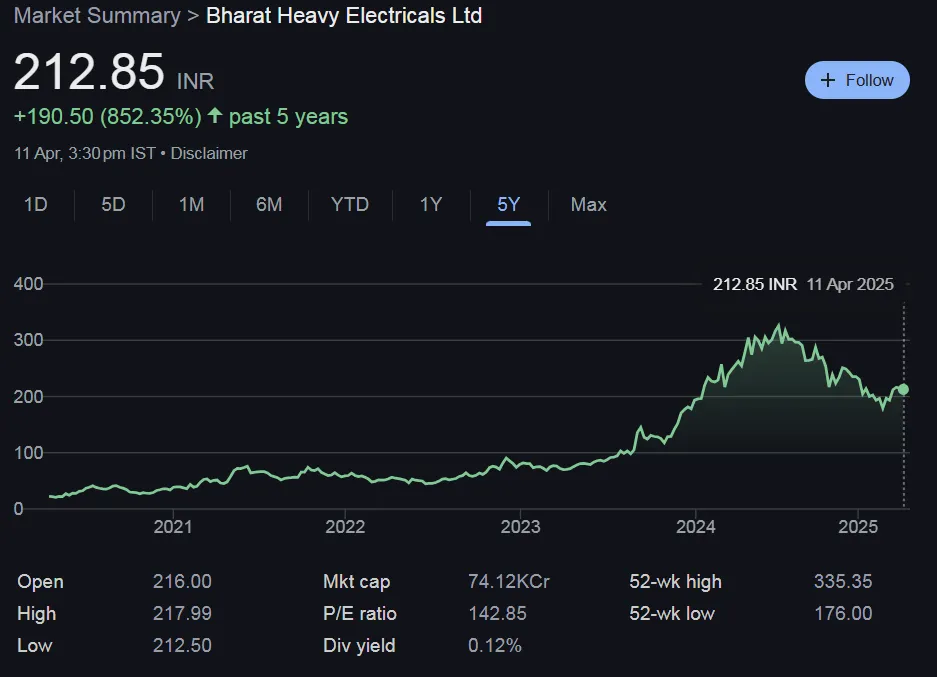Click the 2024 label on the chart axis

696,526
